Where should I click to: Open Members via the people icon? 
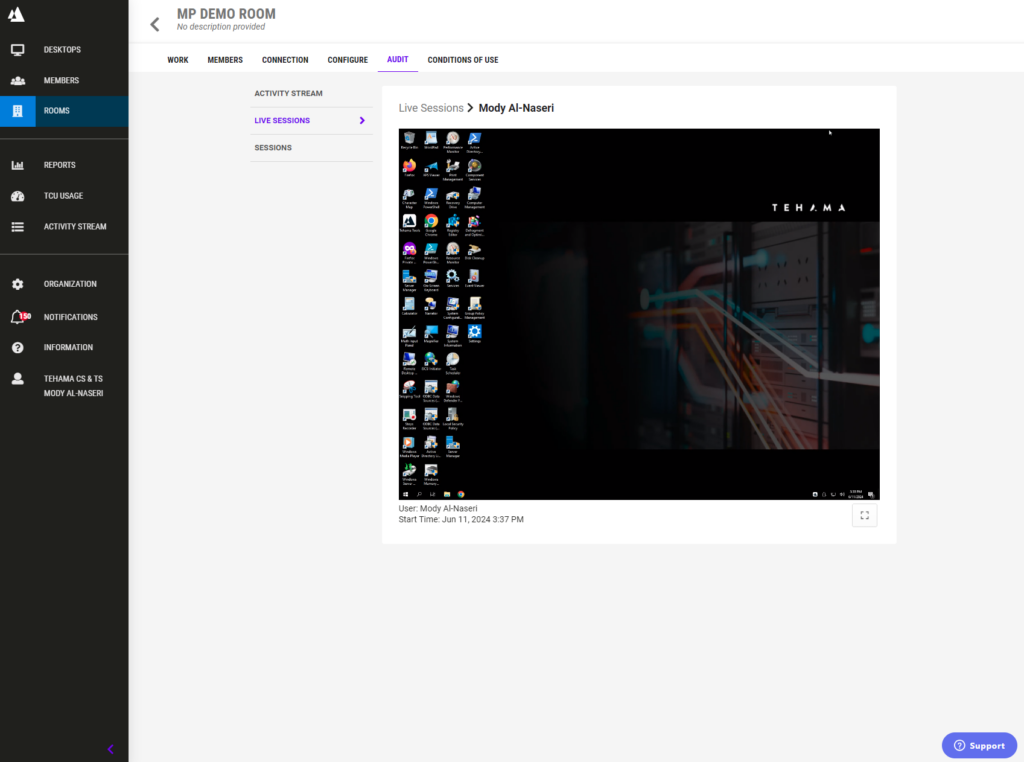pyautogui.click(x=18, y=80)
